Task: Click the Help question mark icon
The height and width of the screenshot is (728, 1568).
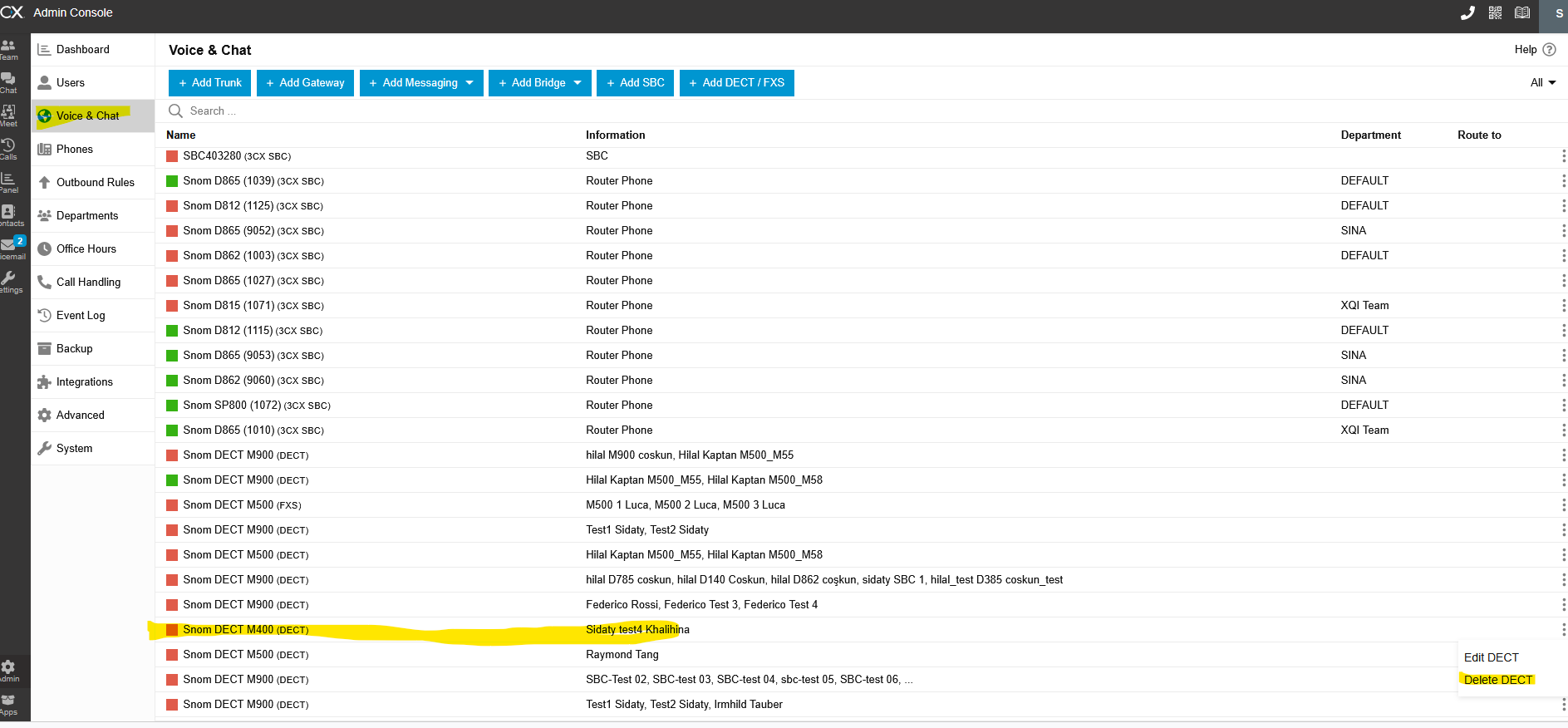Action: (x=1549, y=50)
